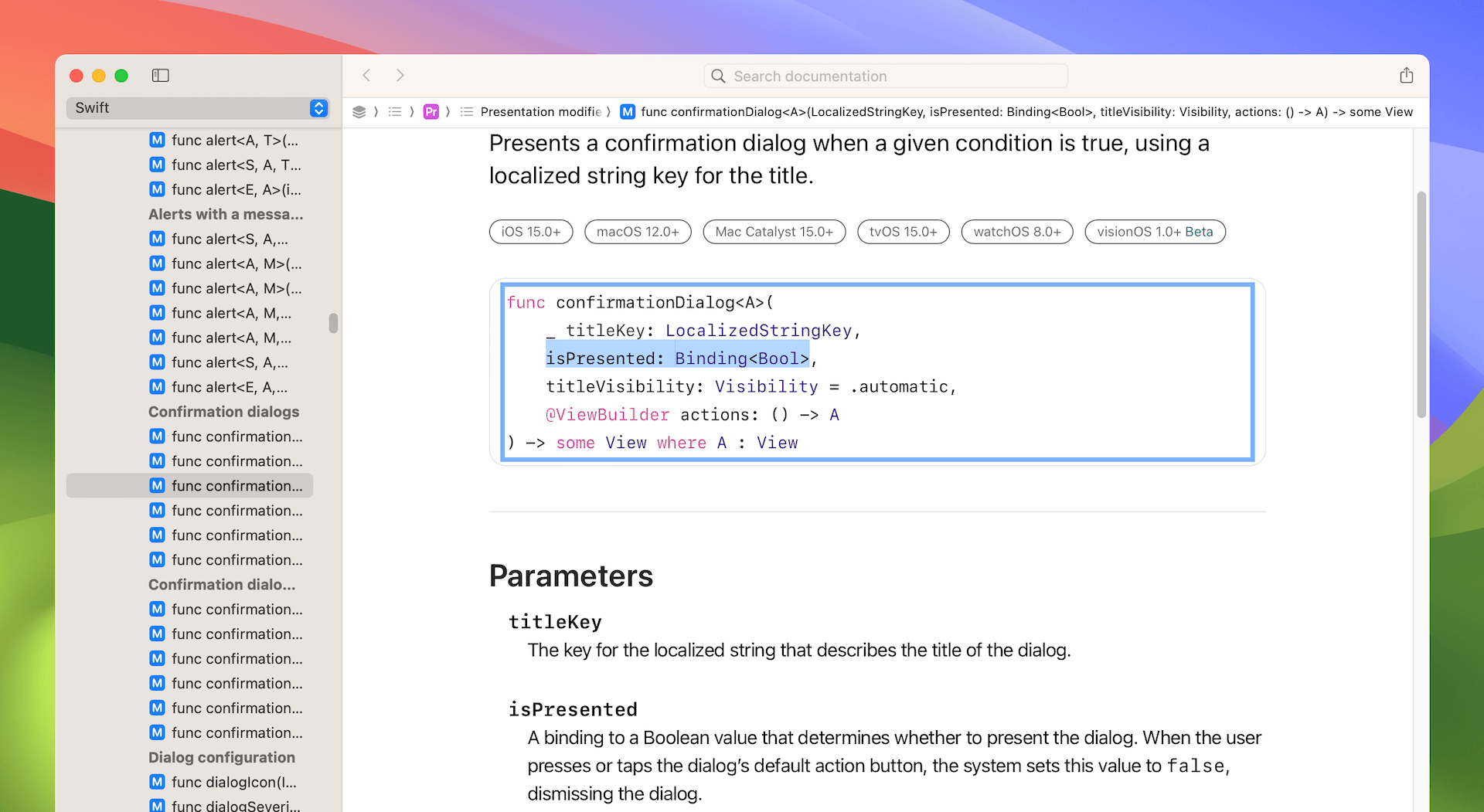
Task: Click the breadcrumb chevron after the Pr badge
Action: 448,111
